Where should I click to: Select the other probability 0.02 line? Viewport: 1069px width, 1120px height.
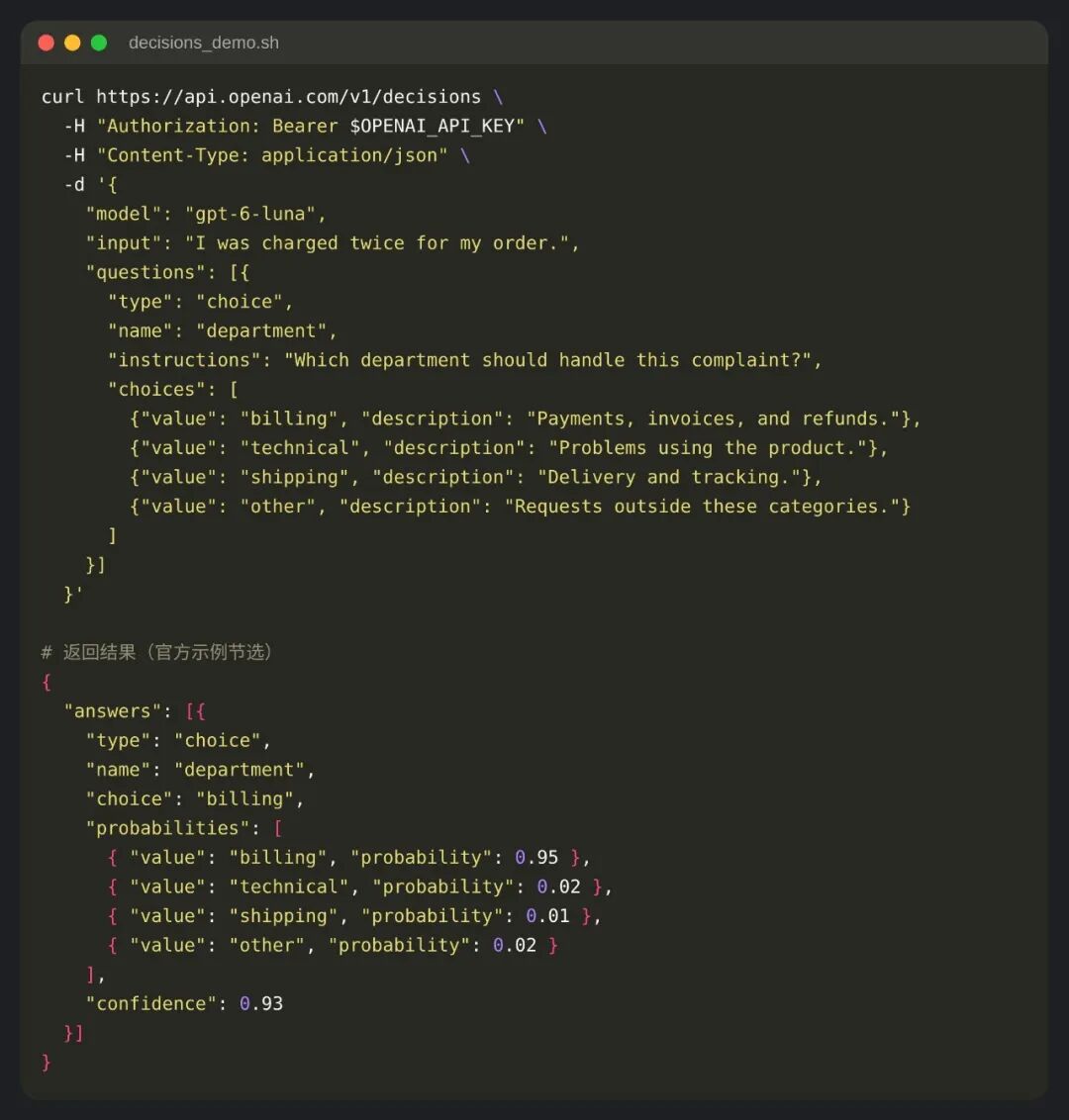[x=333, y=945]
